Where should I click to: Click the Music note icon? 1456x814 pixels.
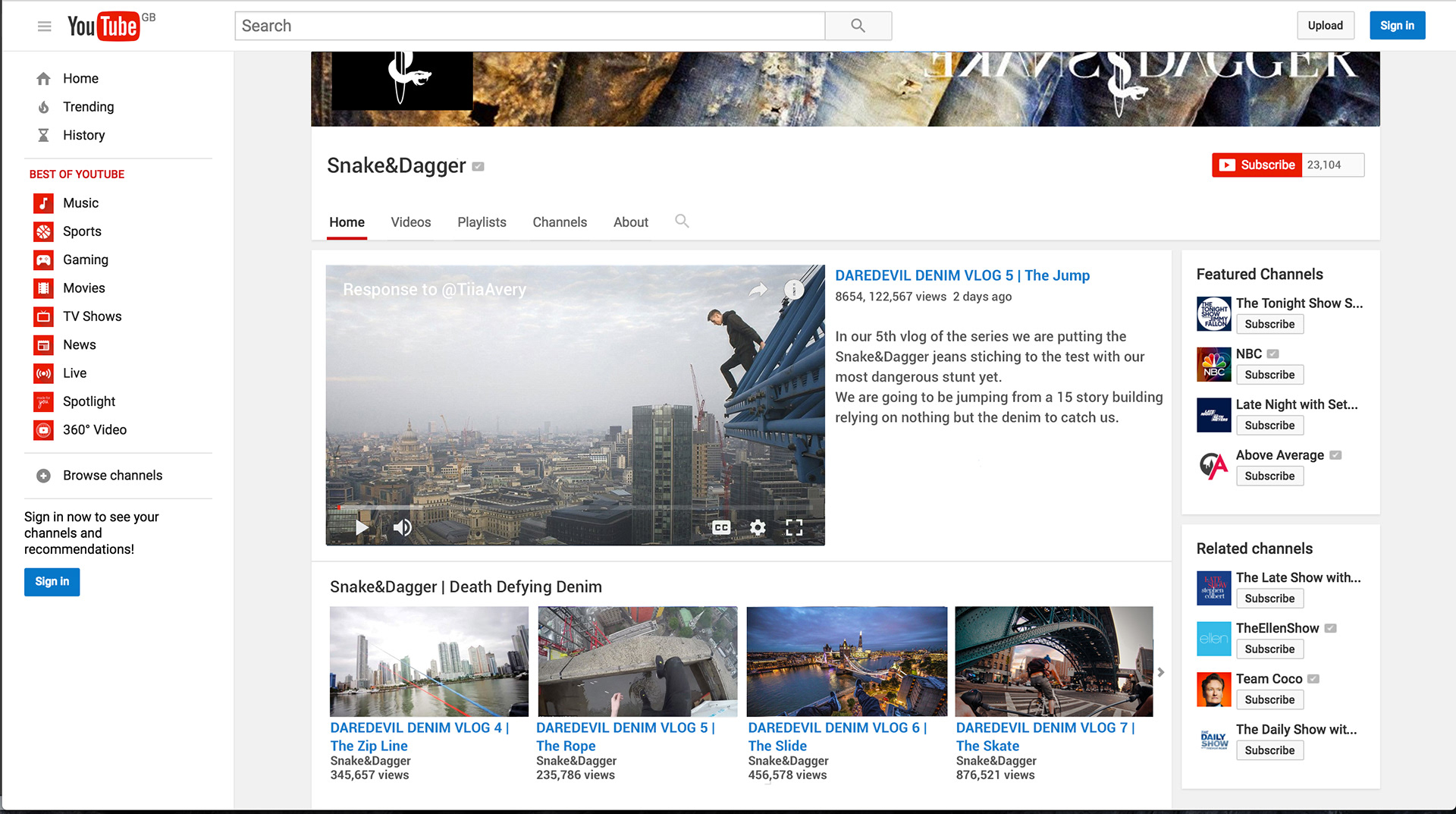pos(43,203)
